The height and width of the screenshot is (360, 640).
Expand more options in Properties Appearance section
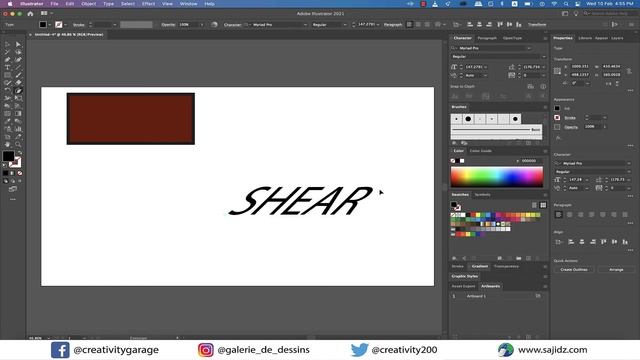point(631,145)
